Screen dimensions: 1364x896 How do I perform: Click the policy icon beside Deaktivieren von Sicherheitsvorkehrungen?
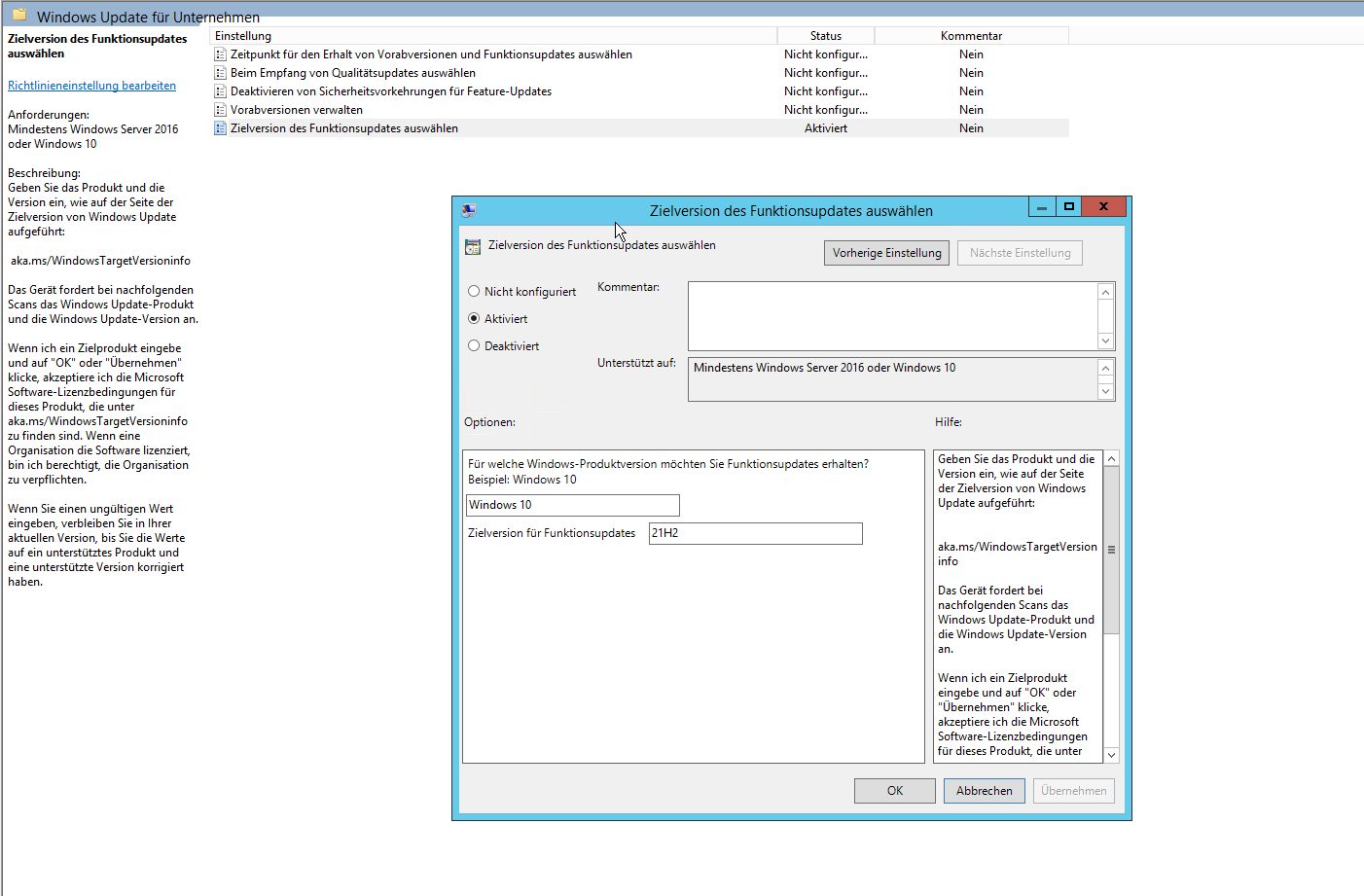pyautogui.click(x=221, y=91)
